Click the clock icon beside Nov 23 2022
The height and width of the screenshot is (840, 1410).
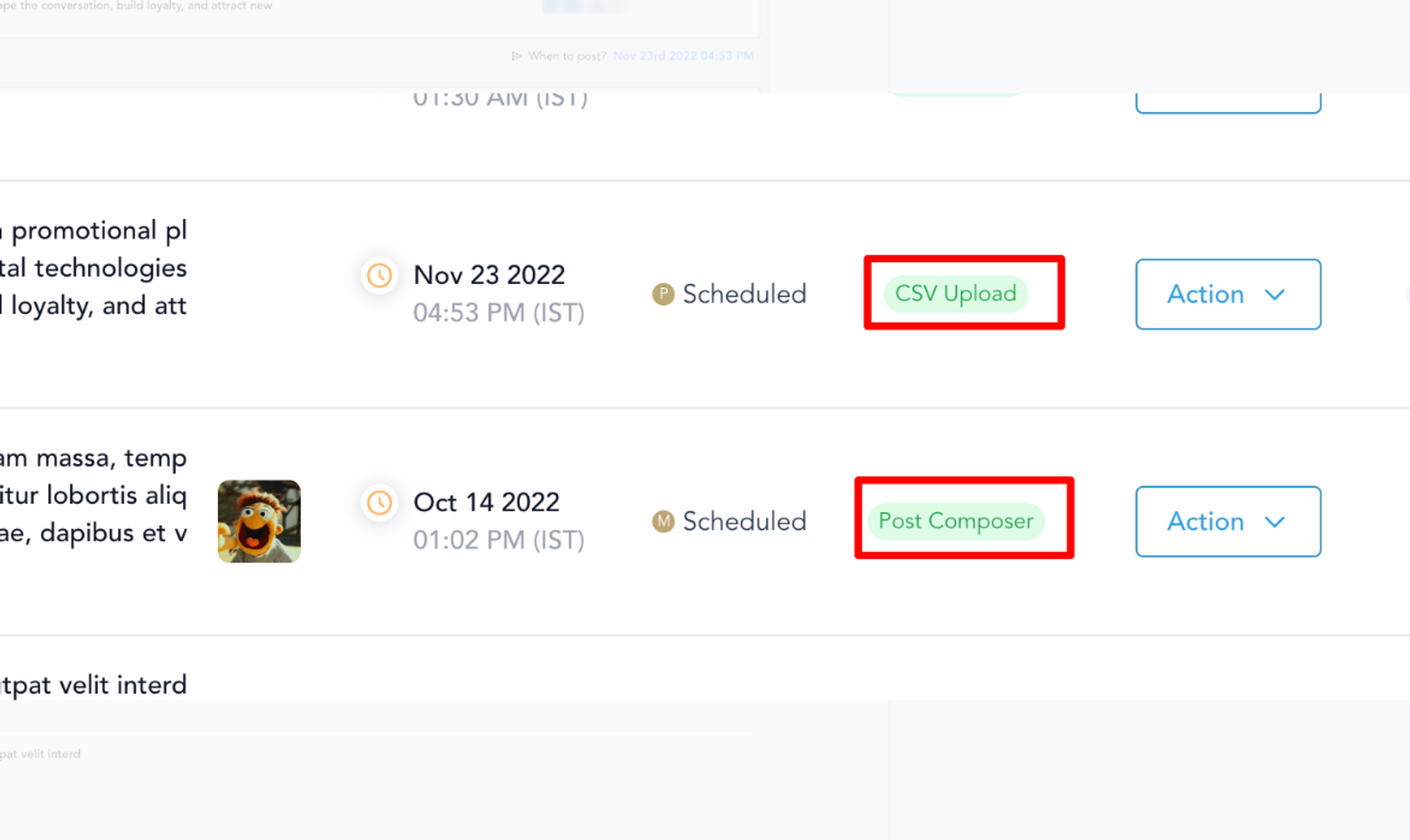click(379, 276)
